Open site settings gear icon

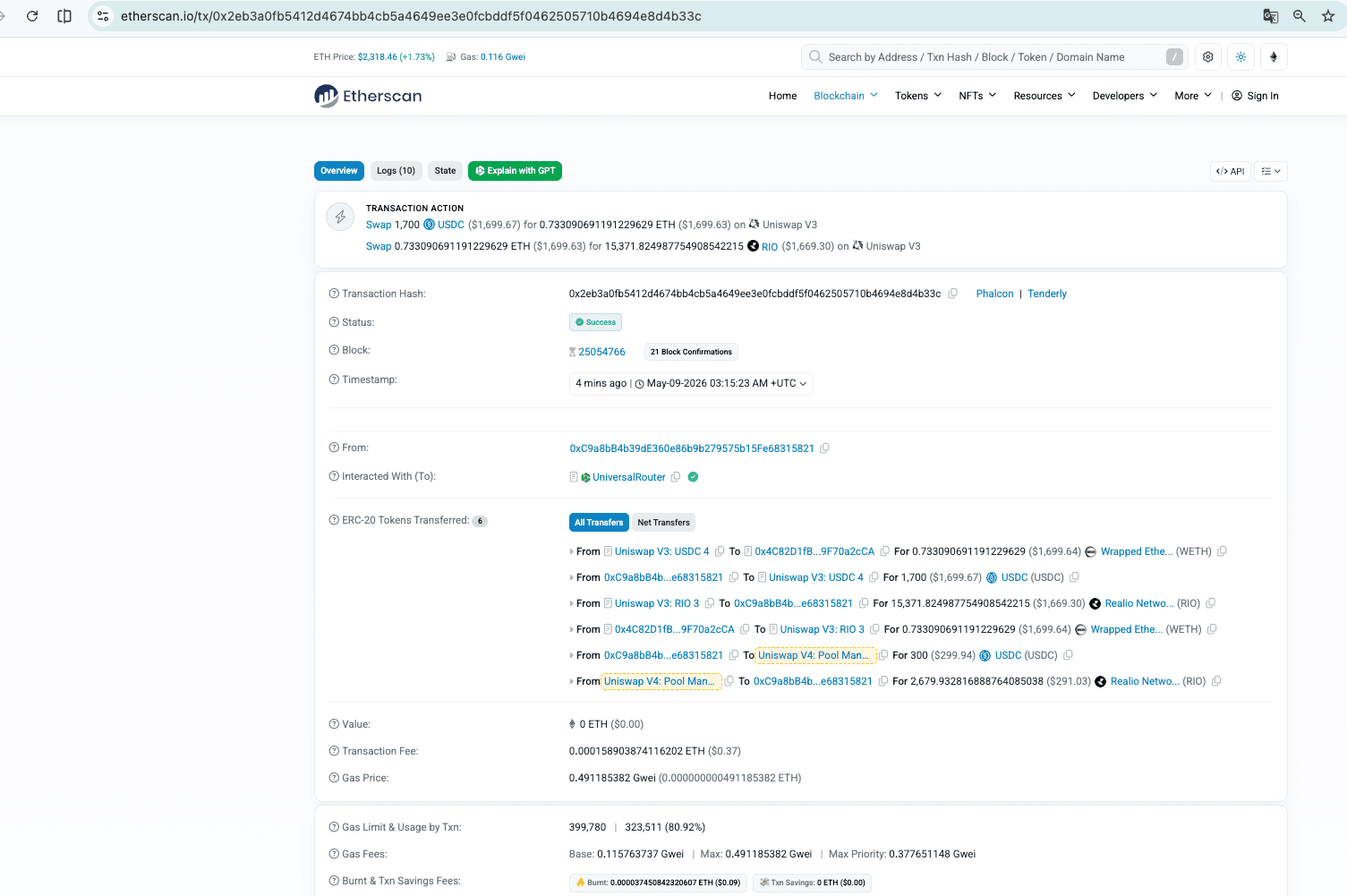[1208, 56]
